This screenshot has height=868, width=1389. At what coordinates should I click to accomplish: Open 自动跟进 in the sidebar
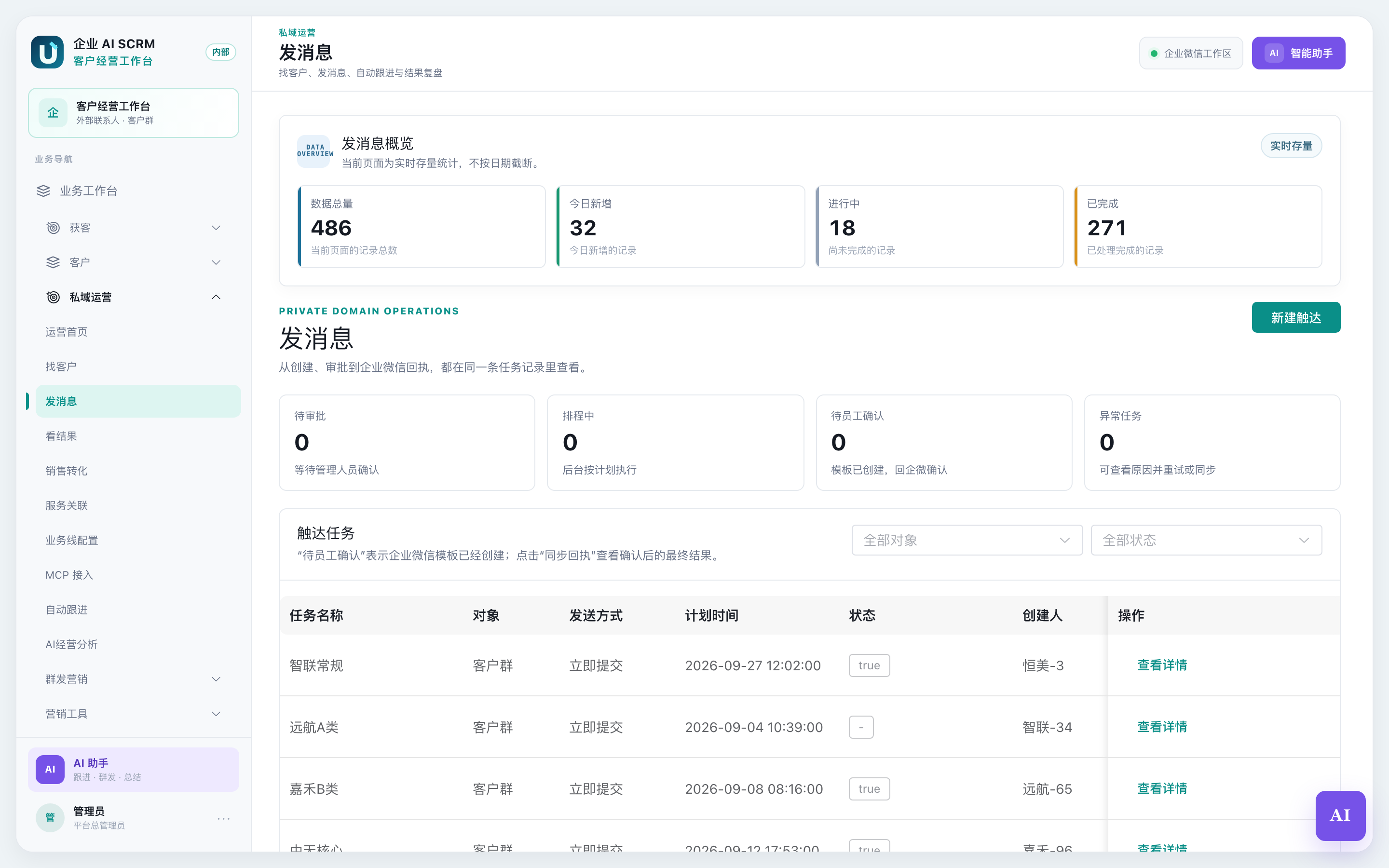pos(138,610)
